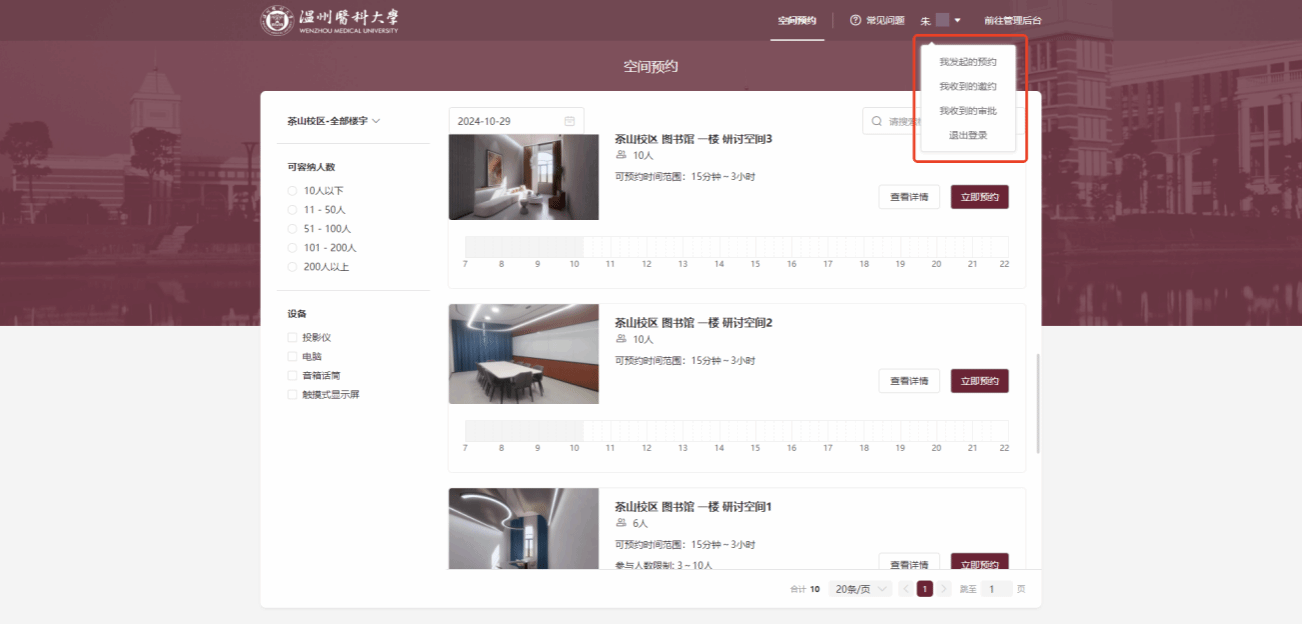This screenshot has height=624, width=1302.
Task: Click the people icon for 研讨空间2 capacity
Action: pyautogui.click(x=621, y=339)
